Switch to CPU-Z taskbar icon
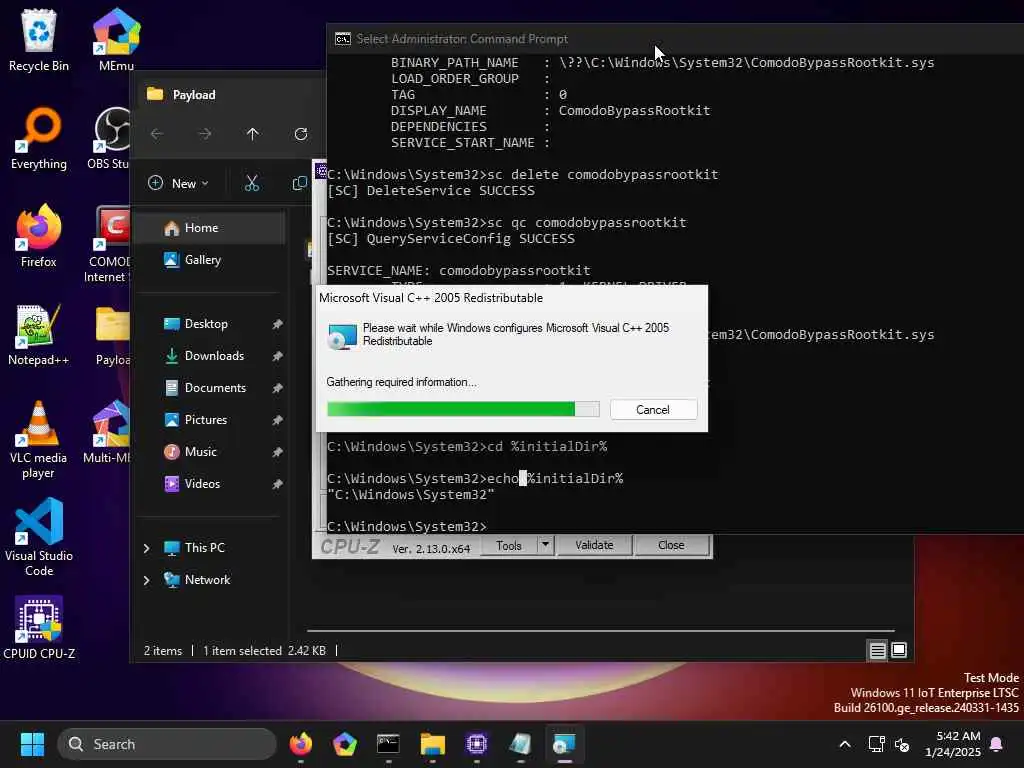The width and height of the screenshot is (1024, 768). pyautogui.click(x=477, y=744)
